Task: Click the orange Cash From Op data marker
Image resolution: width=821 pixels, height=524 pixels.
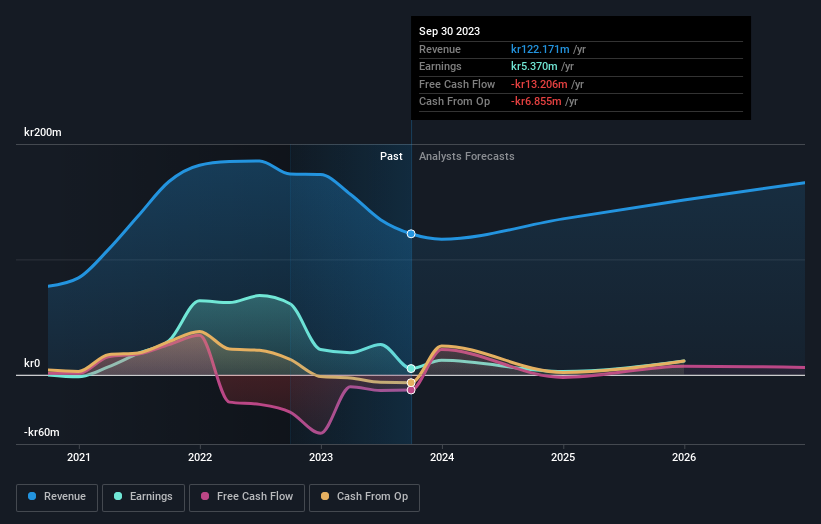Action: pos(411,383)
